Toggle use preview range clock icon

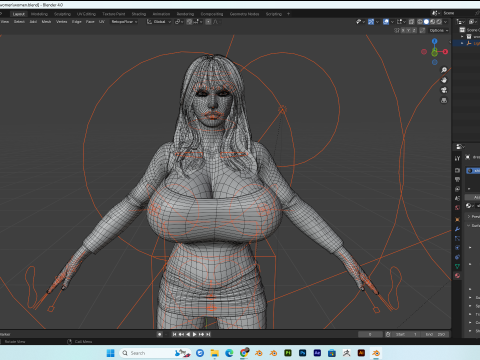click(388, 334)
